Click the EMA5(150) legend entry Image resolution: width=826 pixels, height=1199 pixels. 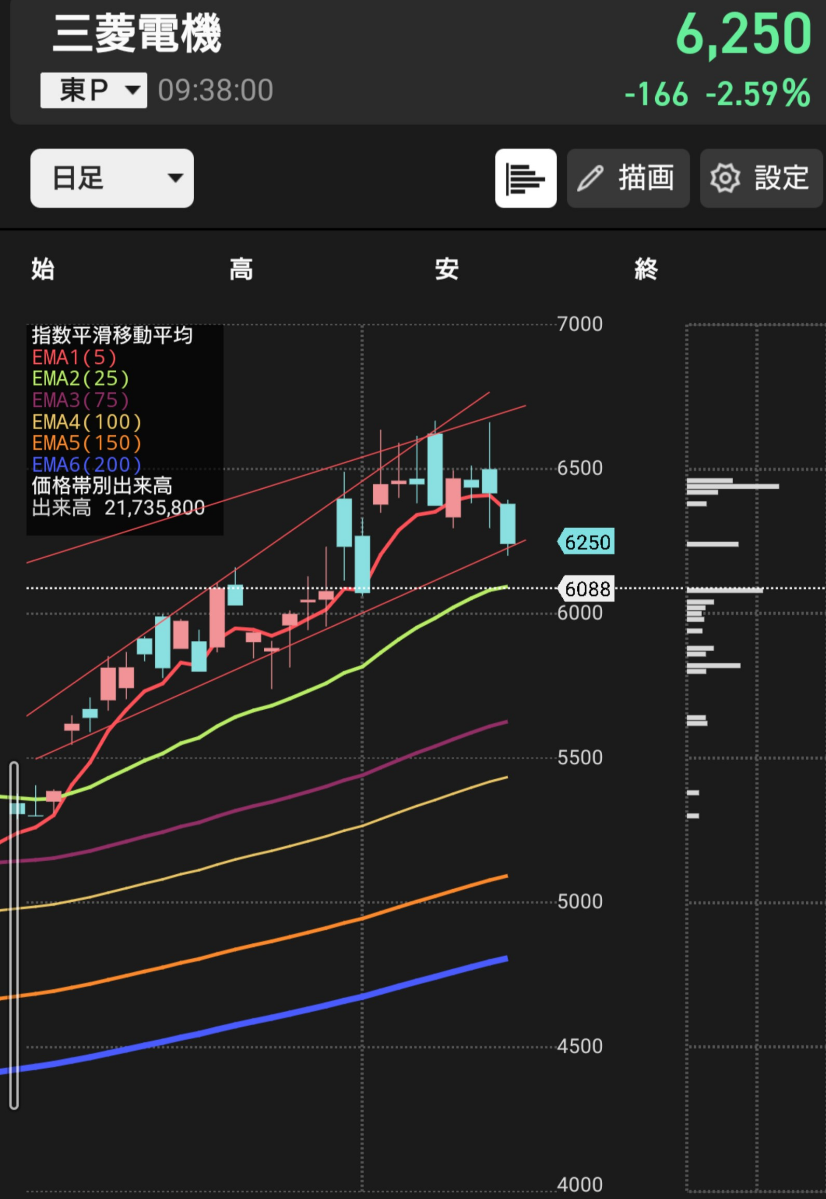pos(86,443)
